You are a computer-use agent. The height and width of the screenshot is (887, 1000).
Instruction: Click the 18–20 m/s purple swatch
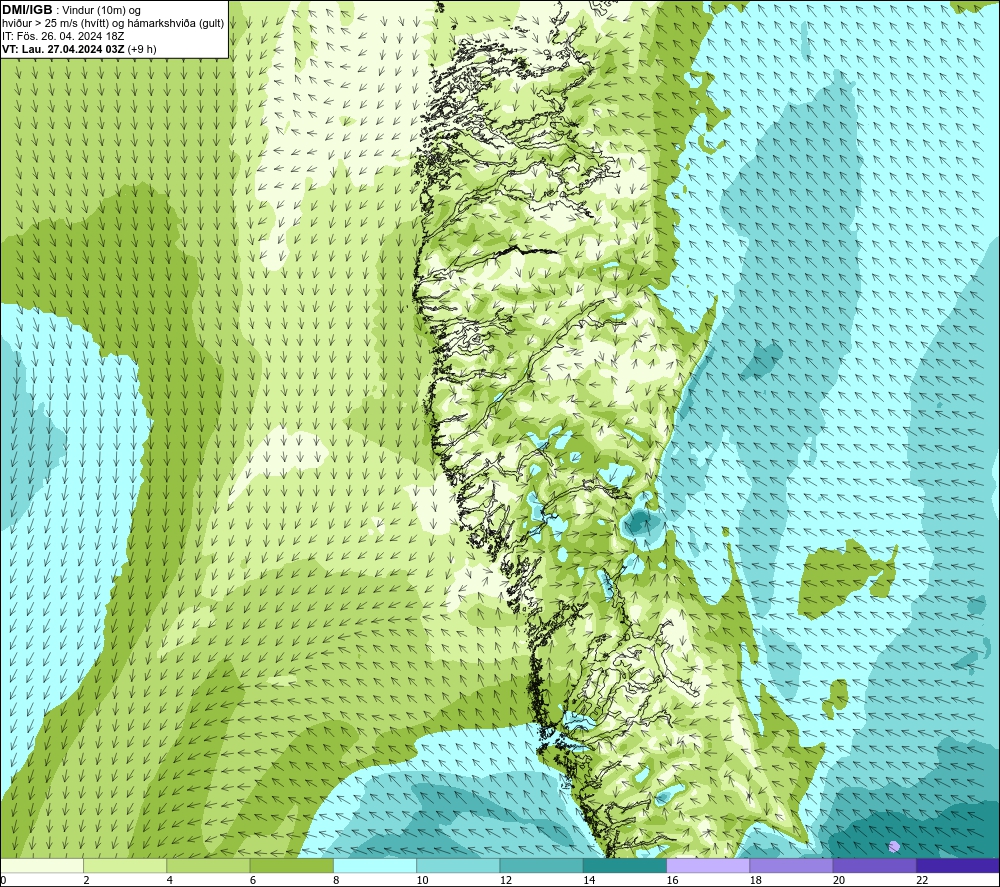tap(791, 865)
